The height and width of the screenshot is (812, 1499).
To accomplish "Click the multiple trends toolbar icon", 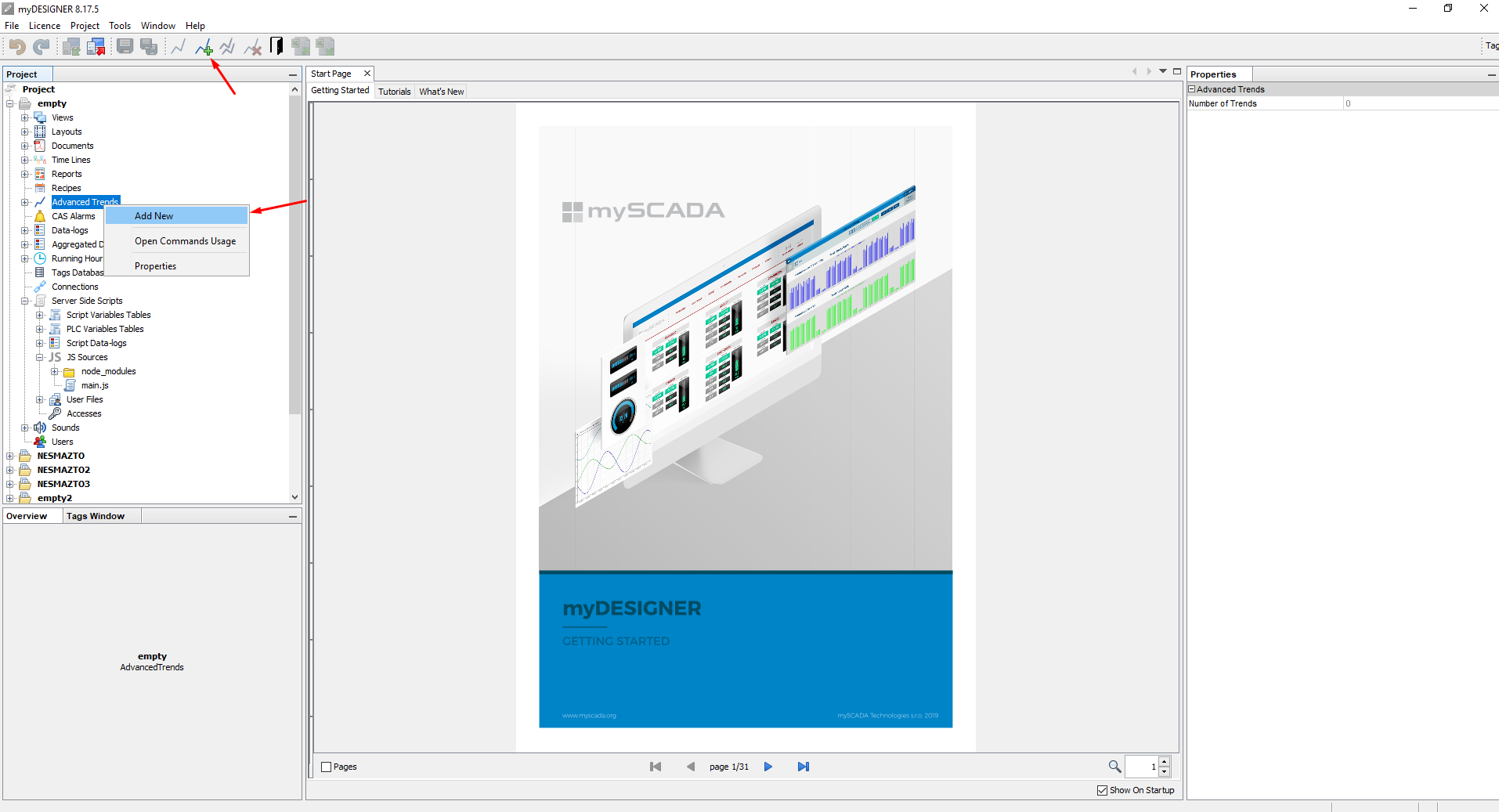I will click(x=228, y=47).
